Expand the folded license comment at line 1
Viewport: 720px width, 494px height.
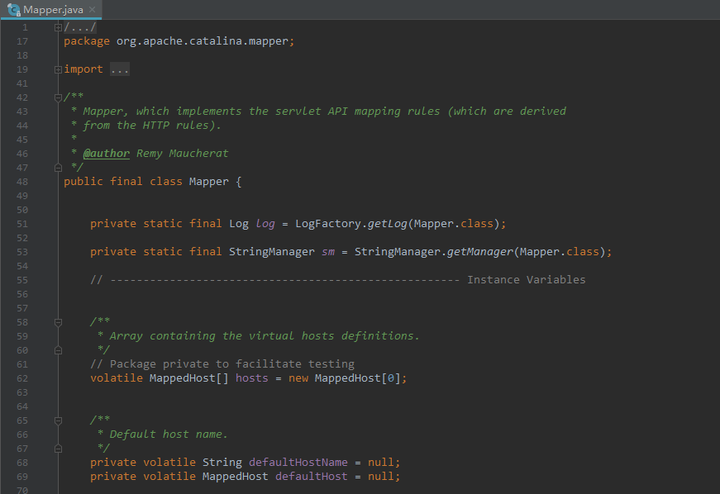pyautogui.click(x=58, y=28)
